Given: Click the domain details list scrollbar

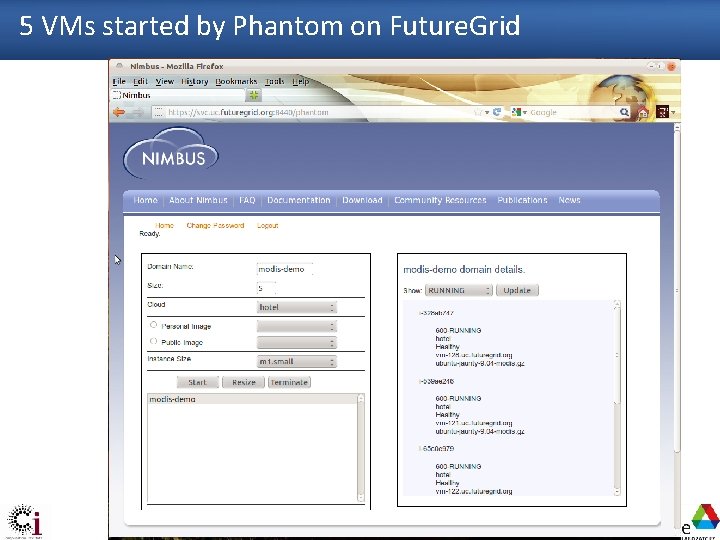Looking at the screenshot, I should 617,398.
